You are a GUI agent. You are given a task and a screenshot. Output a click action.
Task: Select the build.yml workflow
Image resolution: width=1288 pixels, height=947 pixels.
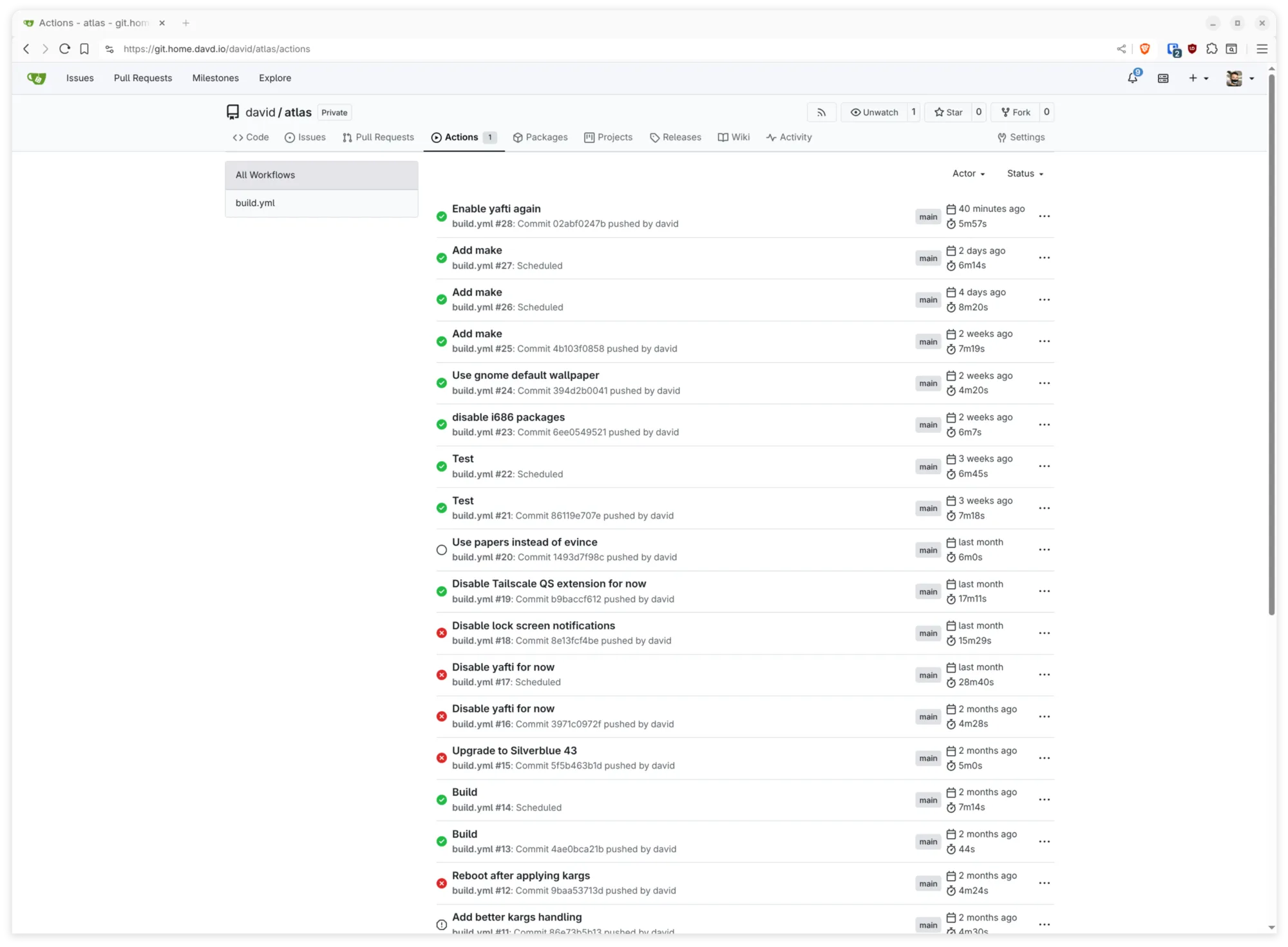(x=255, y=203)
